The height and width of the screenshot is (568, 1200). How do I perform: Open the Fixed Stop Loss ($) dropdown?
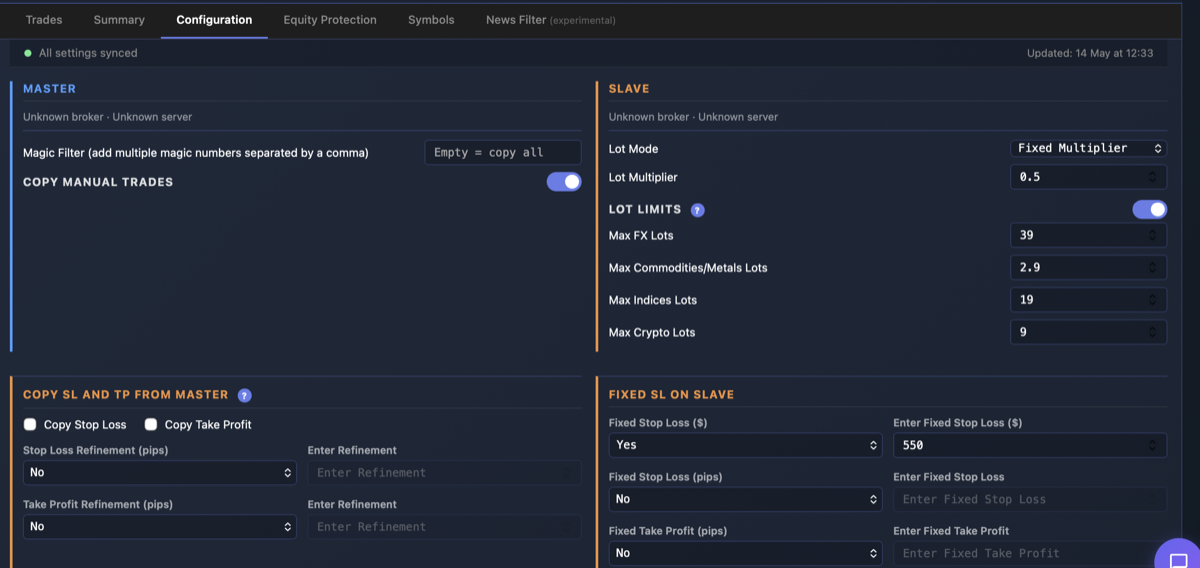point(745,445)
